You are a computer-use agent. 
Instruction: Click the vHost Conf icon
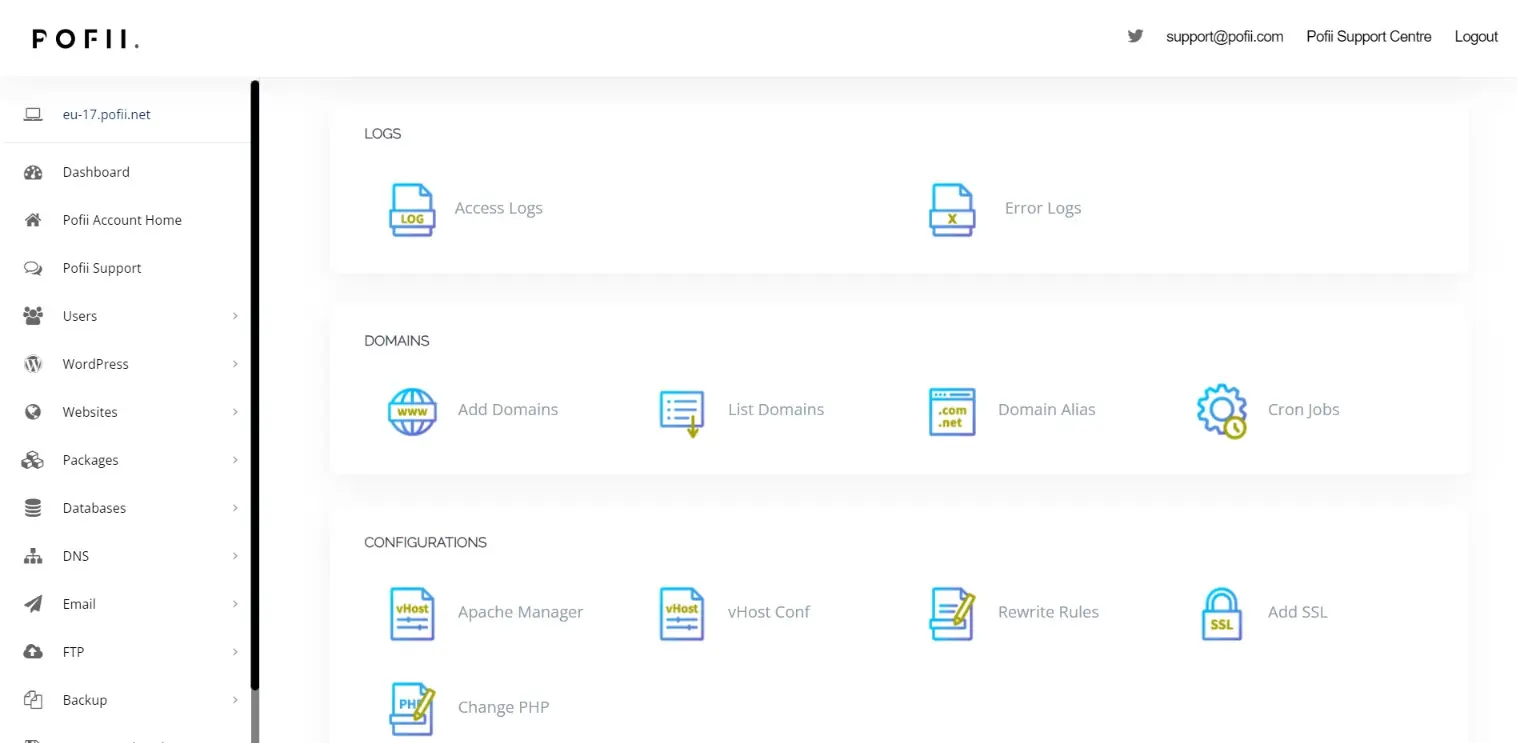(x=682, y=613)
